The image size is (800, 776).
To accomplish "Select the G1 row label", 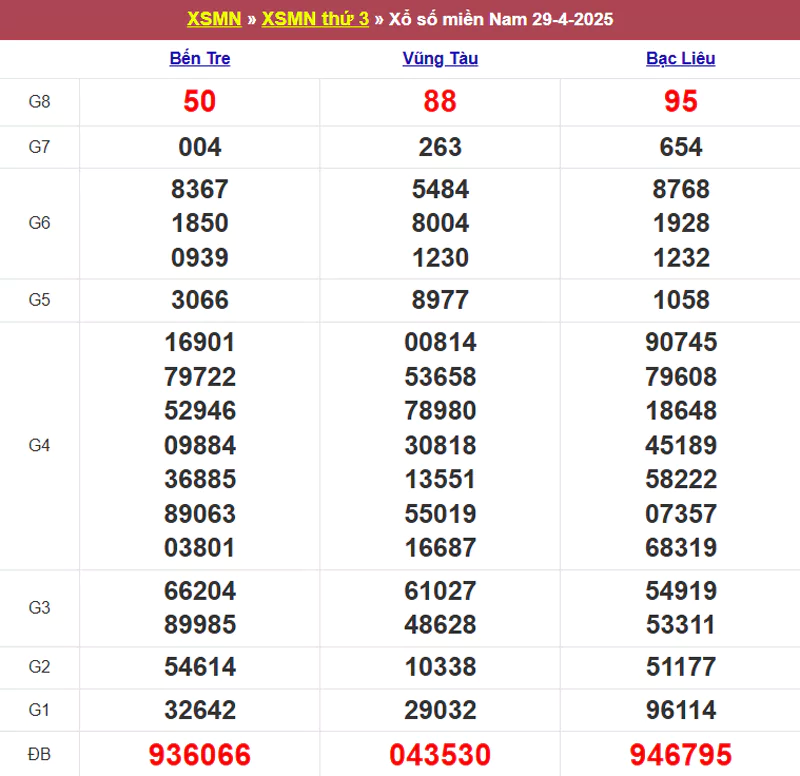I will [x=39, y=710].
